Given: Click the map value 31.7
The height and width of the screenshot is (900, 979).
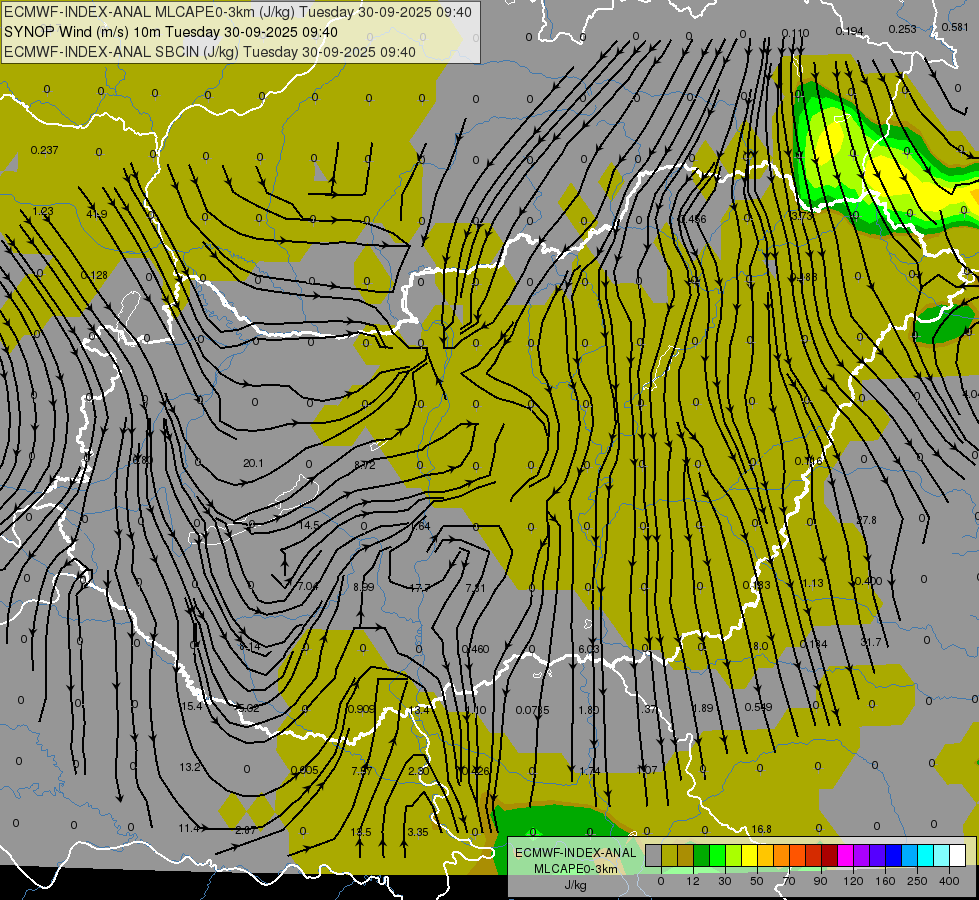Looking at the screenshot, I should pyautogui.click(x=870, y=643).
